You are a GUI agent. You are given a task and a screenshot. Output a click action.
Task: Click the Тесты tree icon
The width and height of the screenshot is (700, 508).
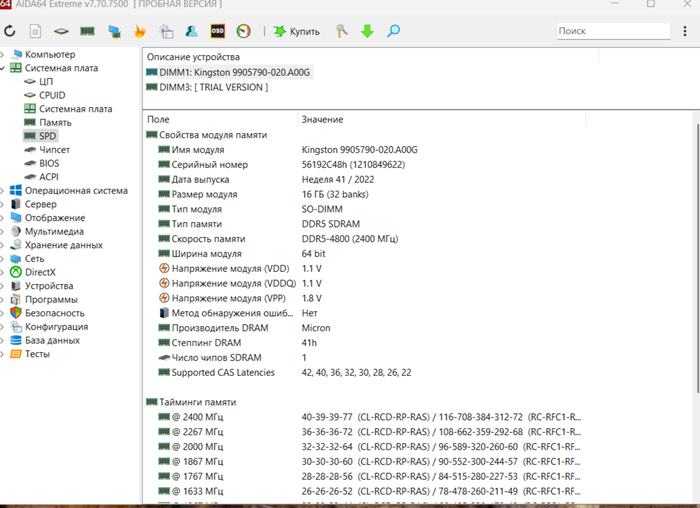pyautogui.click(x=16, y=354)
